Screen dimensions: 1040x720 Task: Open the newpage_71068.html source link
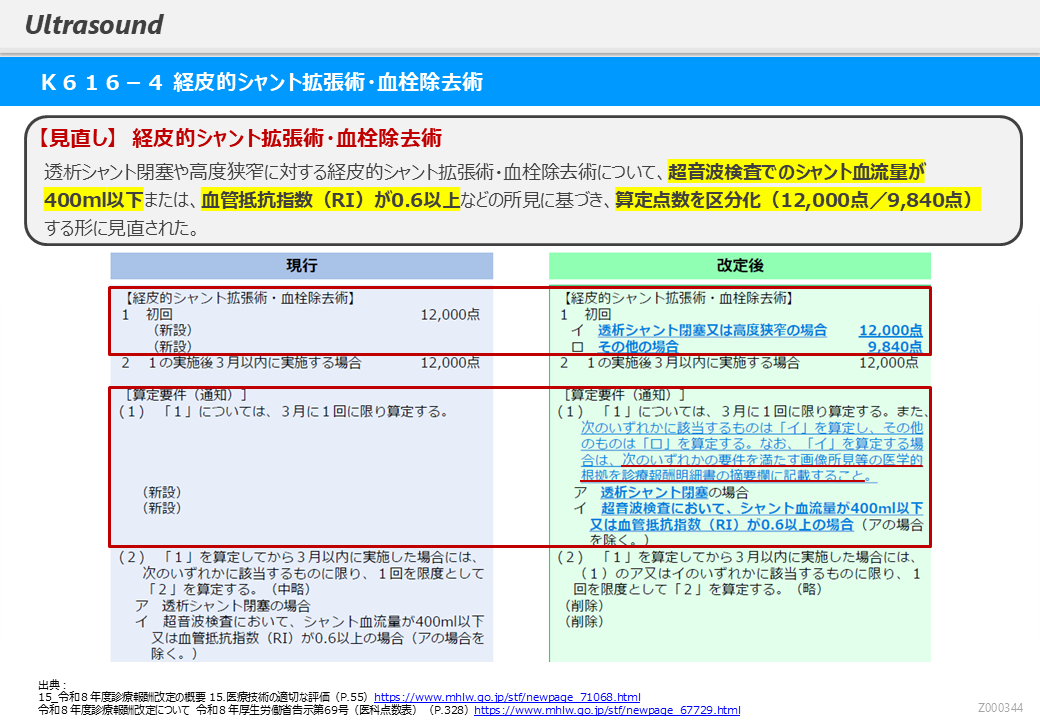507,697
